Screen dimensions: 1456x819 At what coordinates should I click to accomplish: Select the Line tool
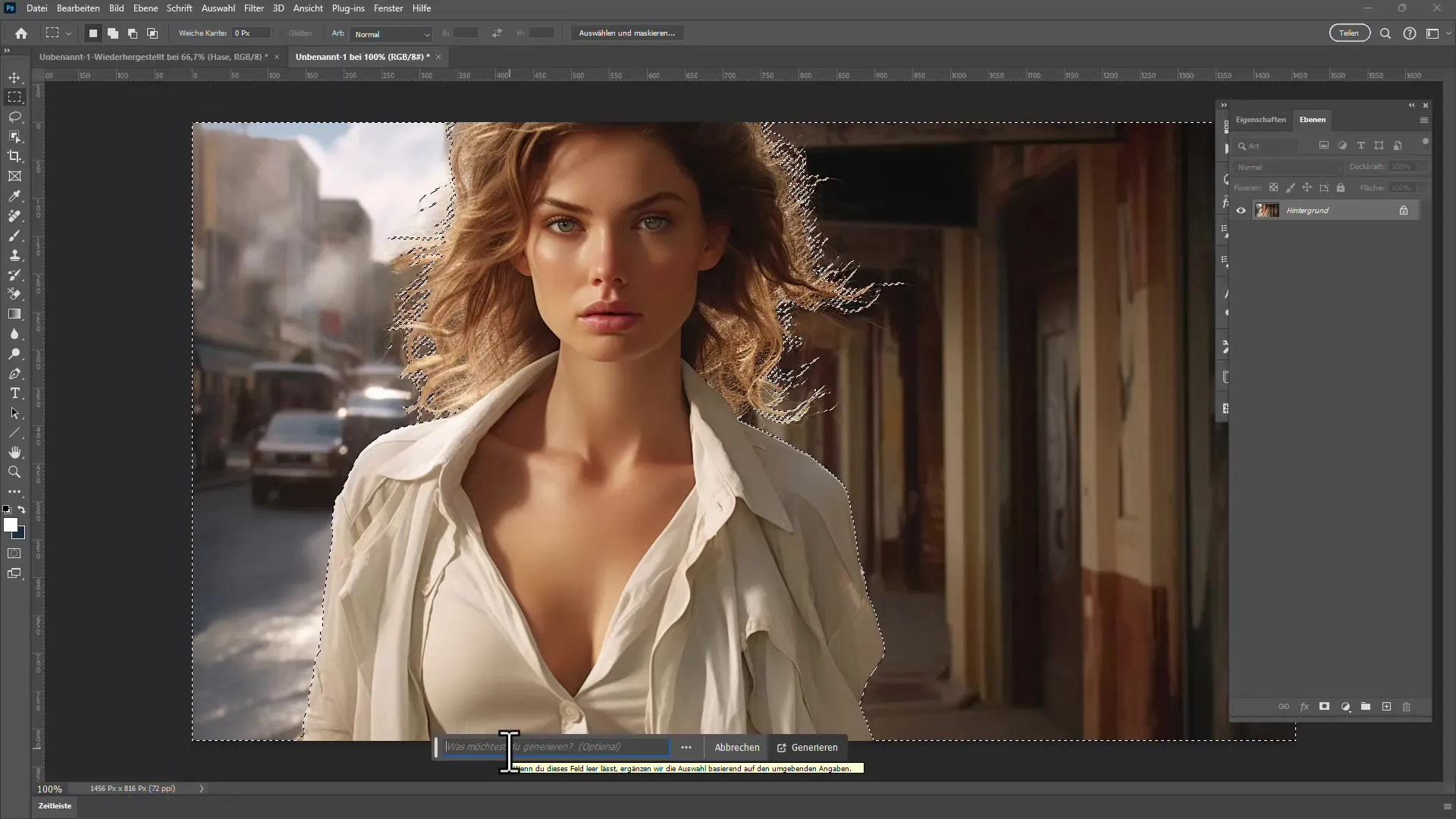(x=14, y=433)
